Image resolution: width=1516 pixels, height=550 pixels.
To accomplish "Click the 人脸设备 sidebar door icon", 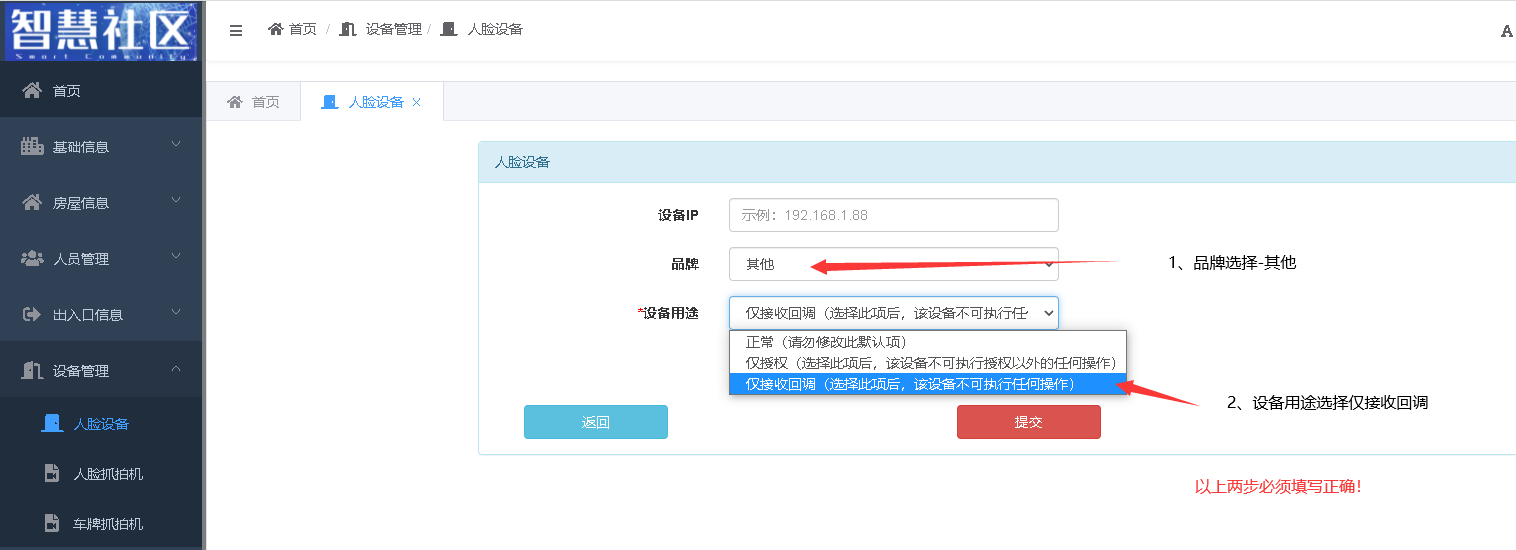I will click(52, 424).
